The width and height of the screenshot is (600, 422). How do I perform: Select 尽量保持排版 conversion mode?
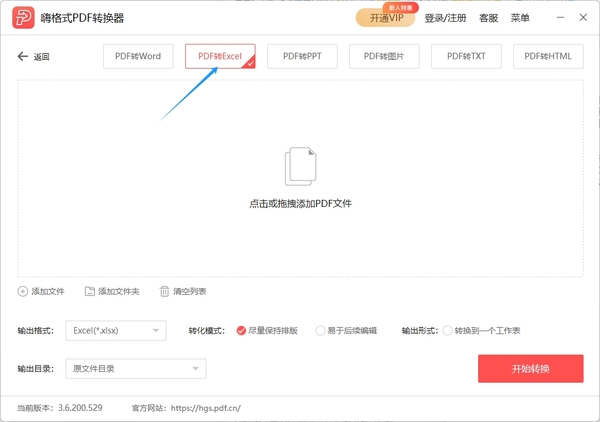[x=242, y=330]
